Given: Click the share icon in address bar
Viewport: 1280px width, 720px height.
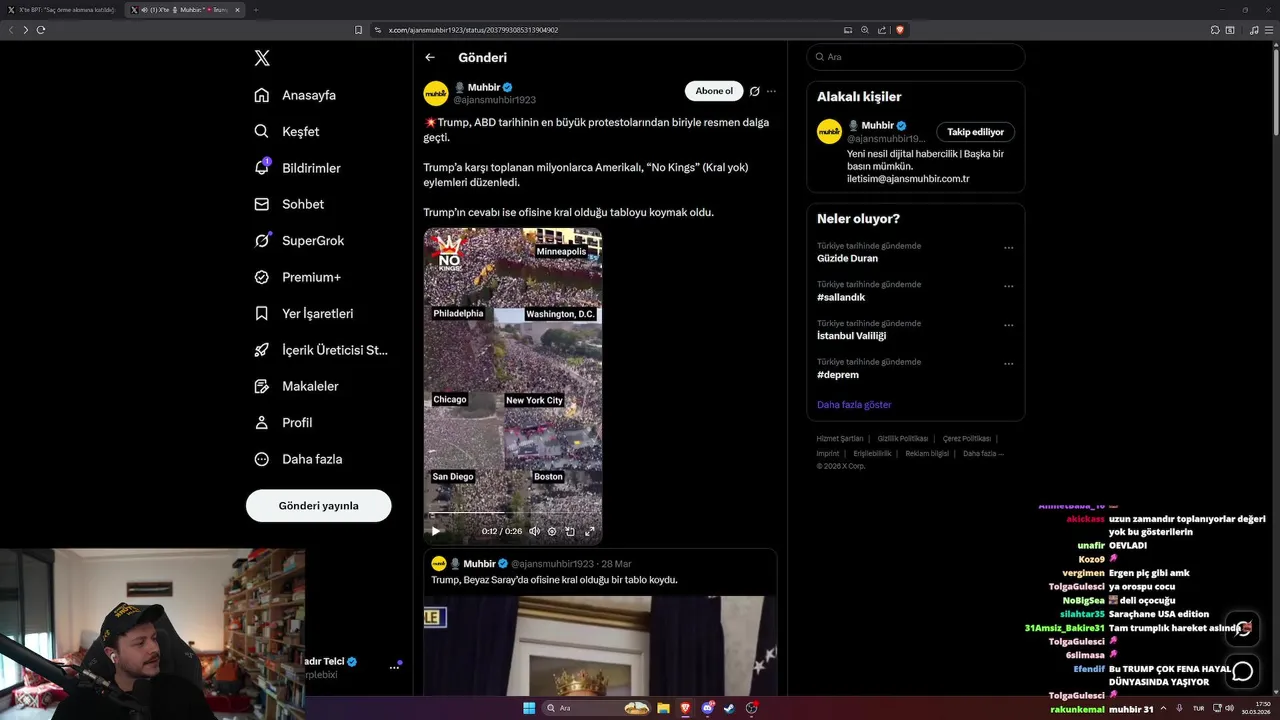Looking at the screenshot, I should pyautogui.click(x=882, y=30).
